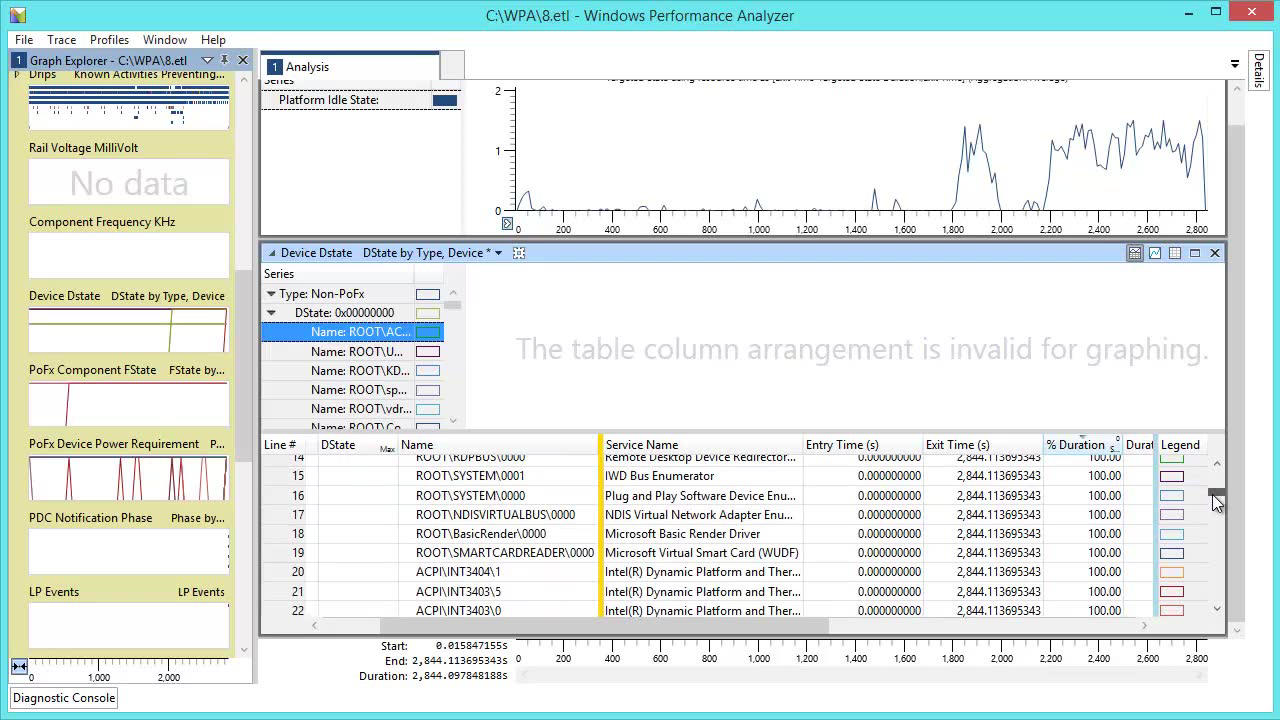Select the ACPI\INT3404\1 row
Viewport: 1280px width, 720px height.
tap(735, 572)
